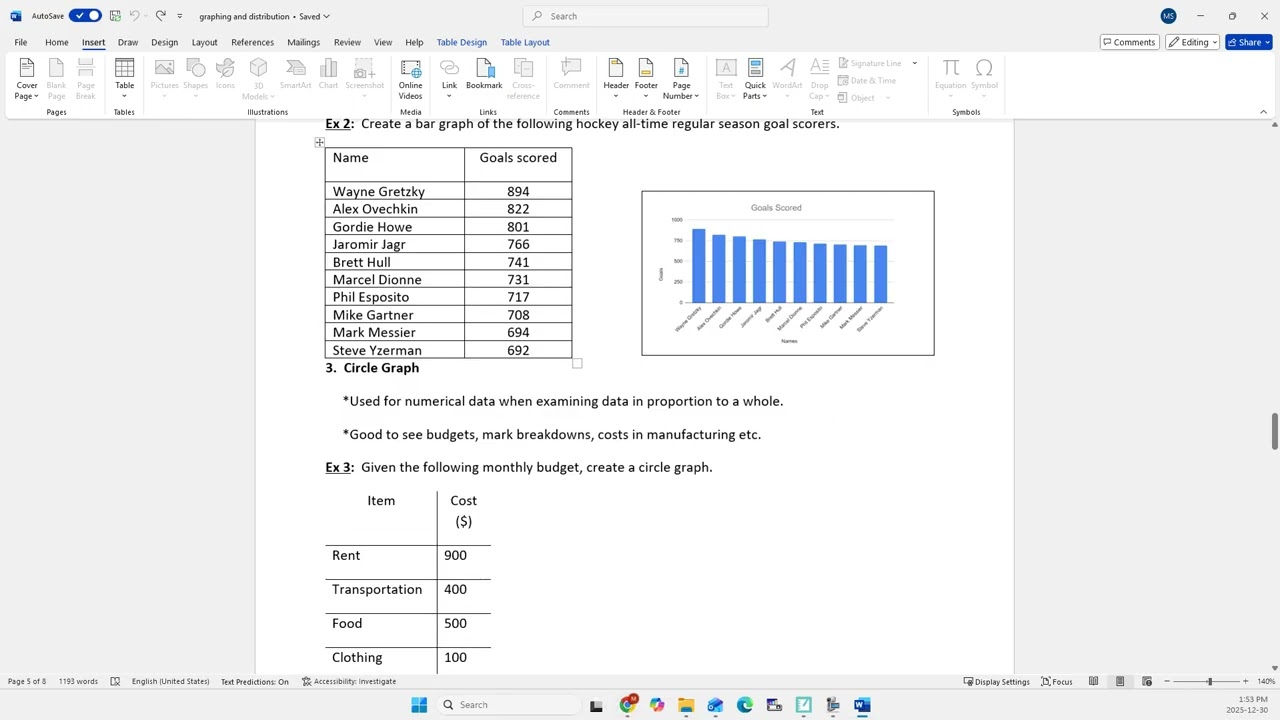Click the 140% zoom level
Screen dimensions: 1280x720
tap(1266, 681)
